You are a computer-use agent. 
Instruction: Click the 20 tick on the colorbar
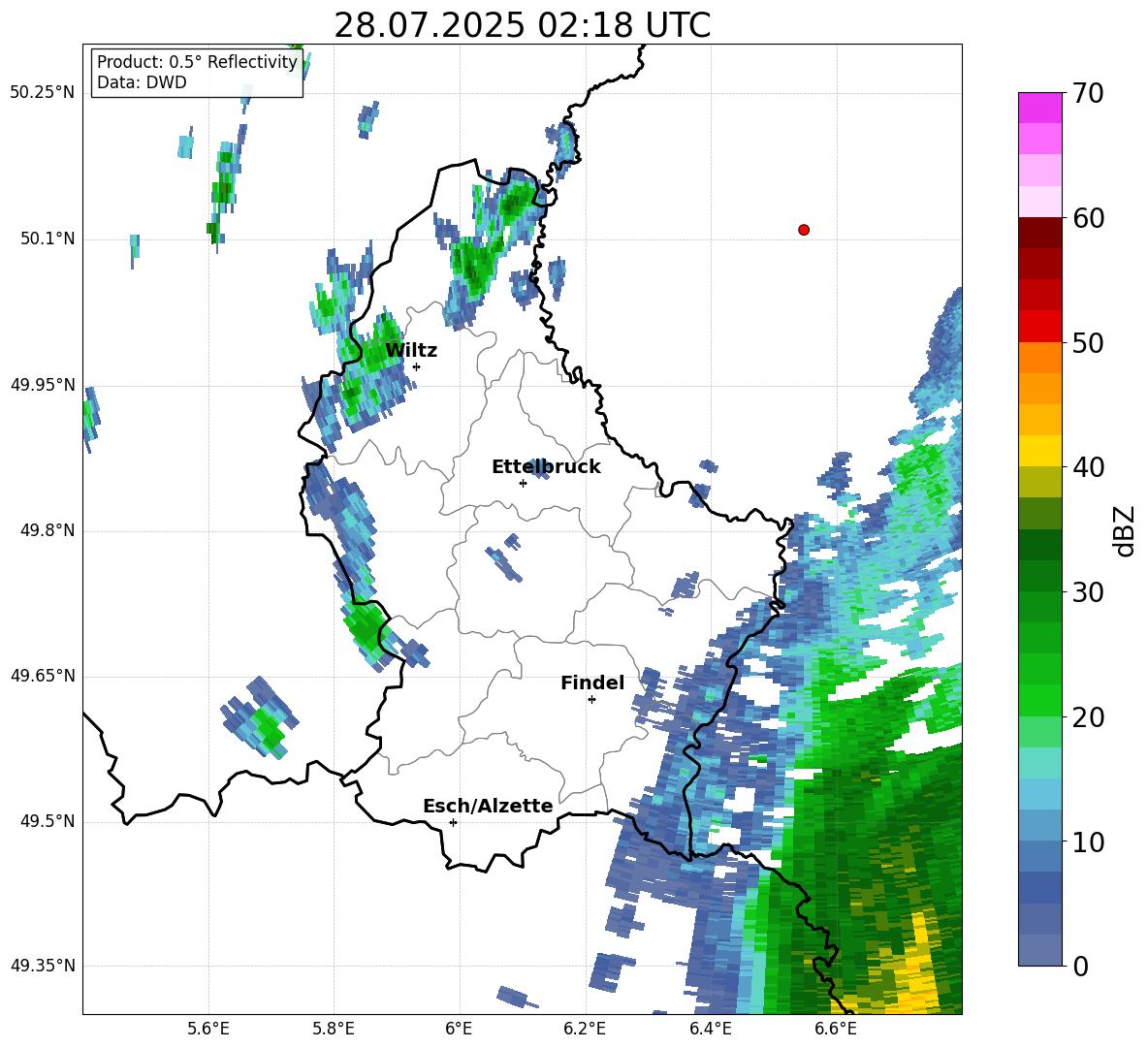[1087, 717]
